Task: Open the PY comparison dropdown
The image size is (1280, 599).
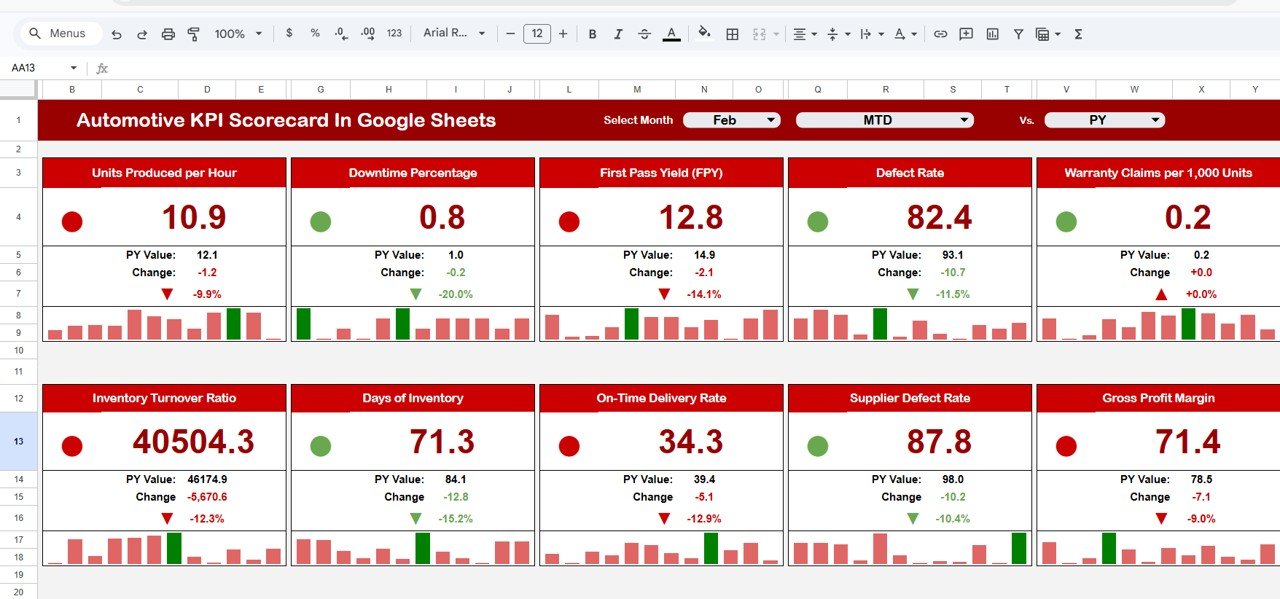Action: pyautogui.click(x=1104, y=120)
